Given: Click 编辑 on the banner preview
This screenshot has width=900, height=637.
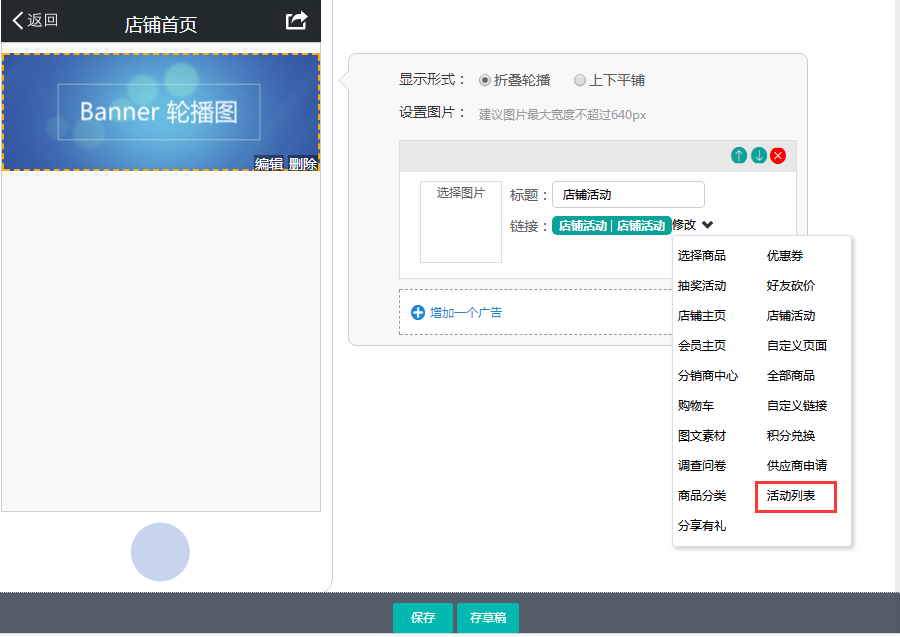Looking at the screenshot, I should [x=269, y=164].
